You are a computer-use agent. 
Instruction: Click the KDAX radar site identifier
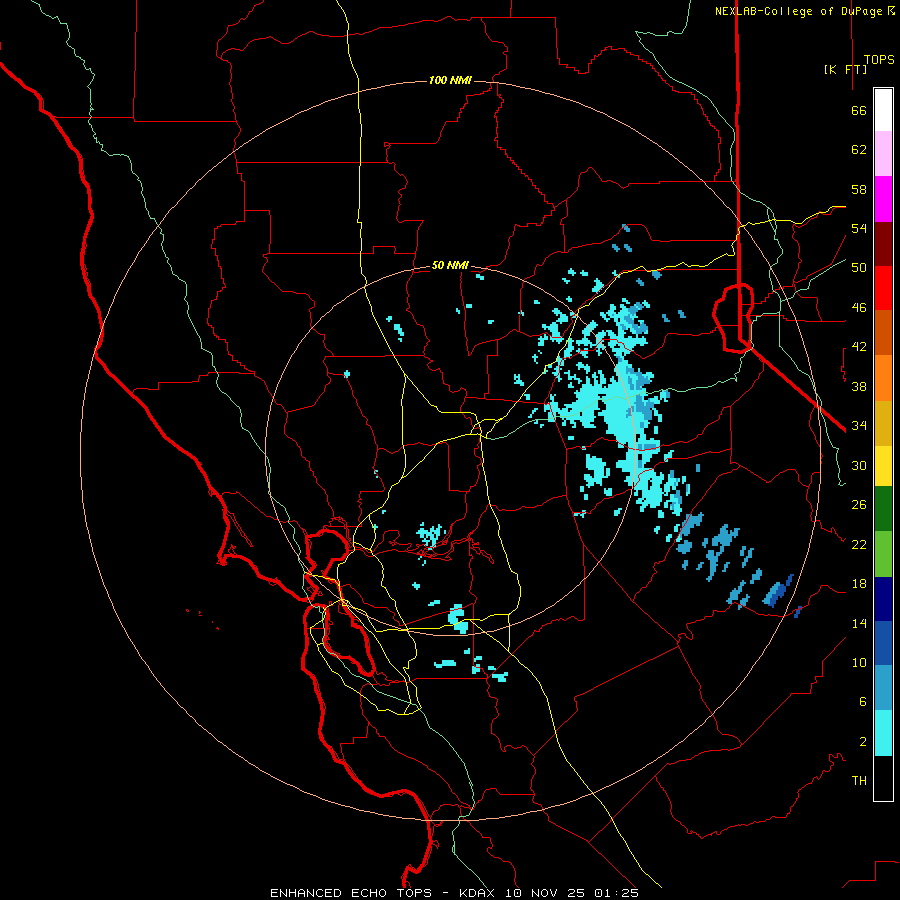click(x=479, y=893)
